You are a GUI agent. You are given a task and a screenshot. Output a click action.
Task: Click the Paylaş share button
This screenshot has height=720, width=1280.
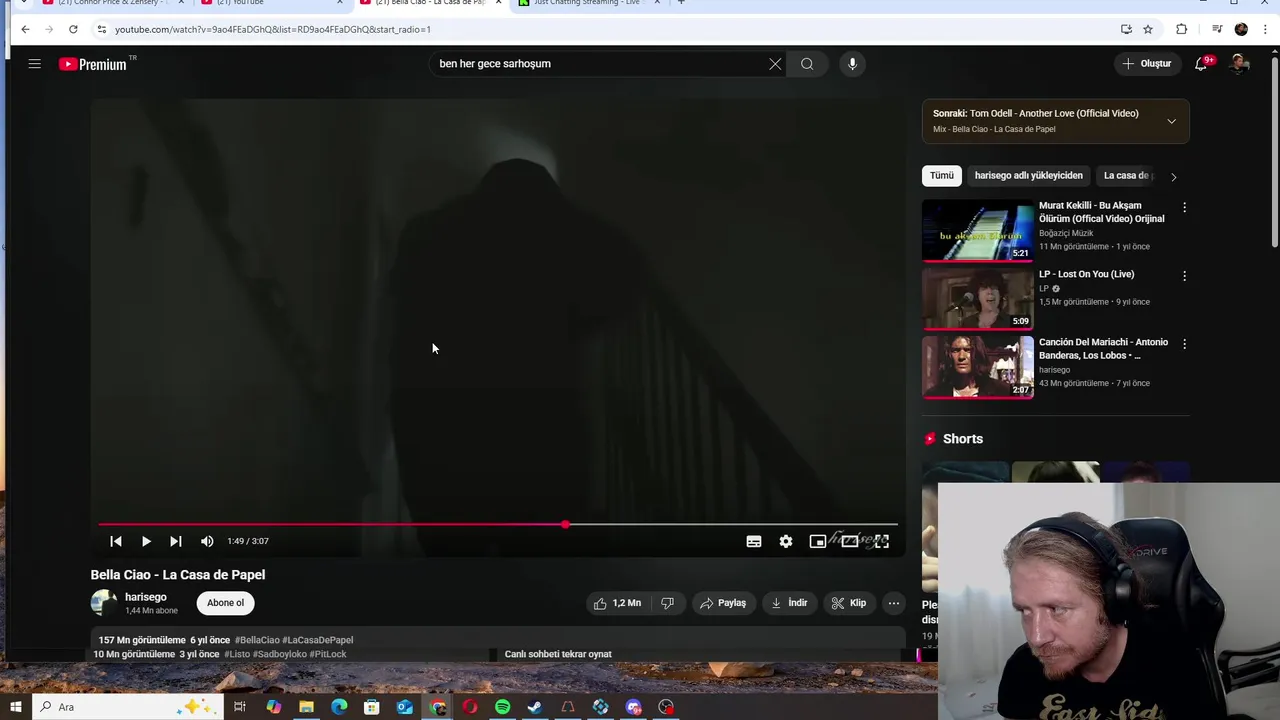[x=723, y=603]
